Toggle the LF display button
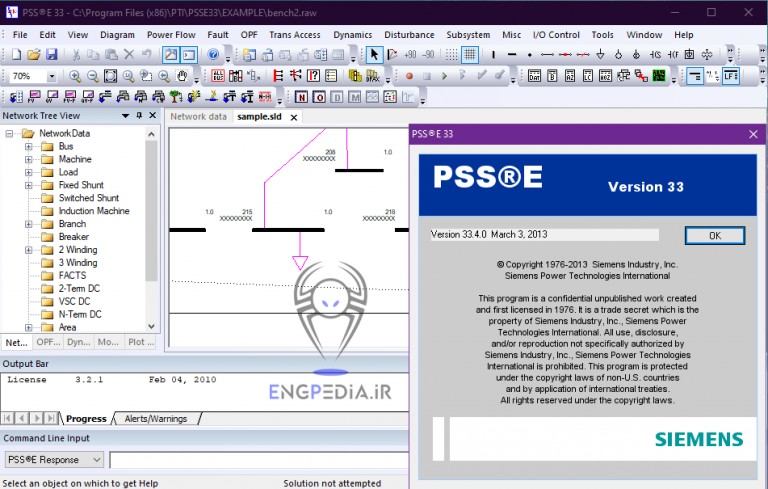Viewport: 768px width, 489px height. (730, 76)
